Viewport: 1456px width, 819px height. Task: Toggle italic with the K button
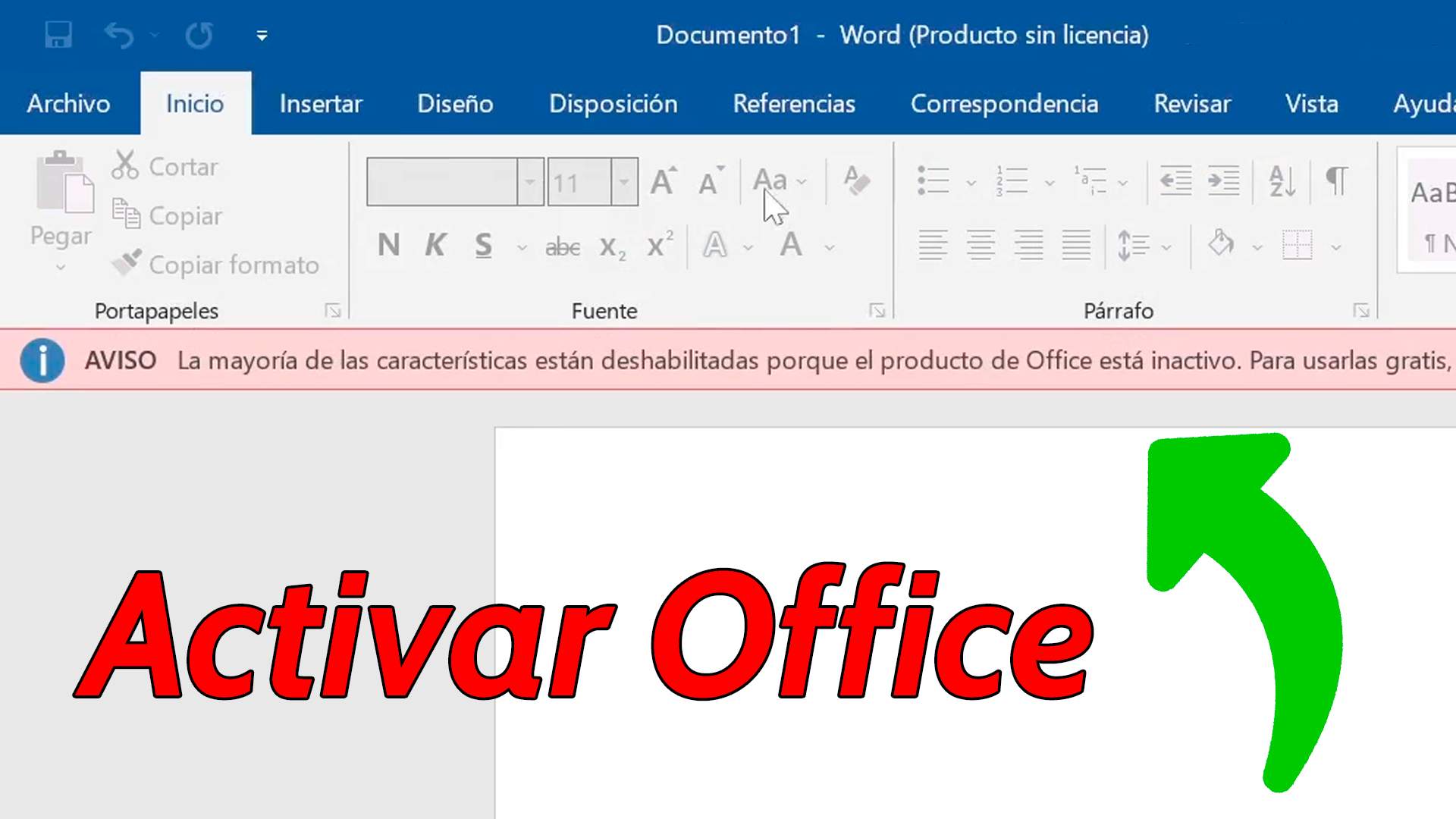pos(435,244)
